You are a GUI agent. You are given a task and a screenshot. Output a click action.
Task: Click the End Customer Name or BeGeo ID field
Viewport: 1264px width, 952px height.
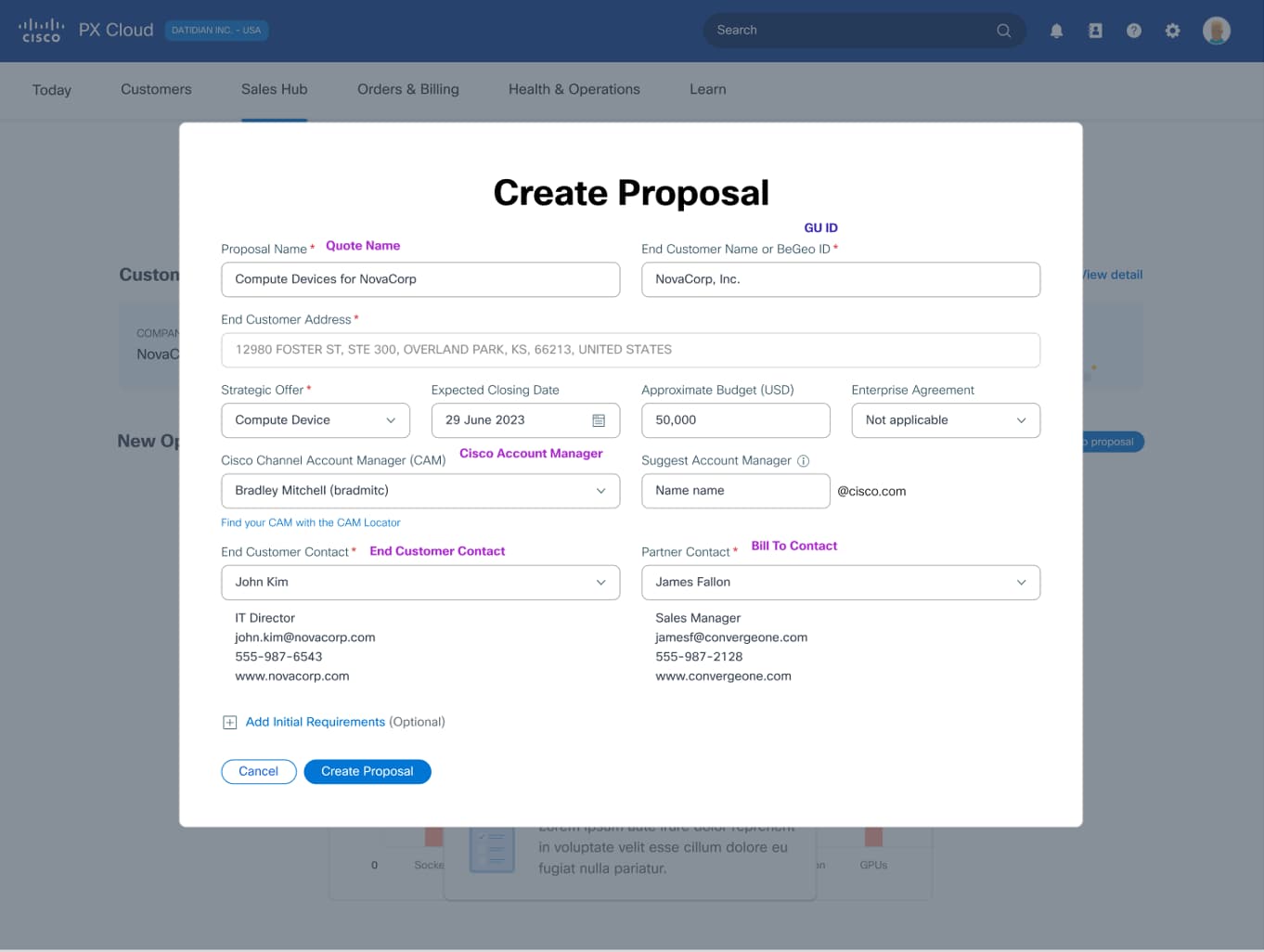click(x=841, y=279)
